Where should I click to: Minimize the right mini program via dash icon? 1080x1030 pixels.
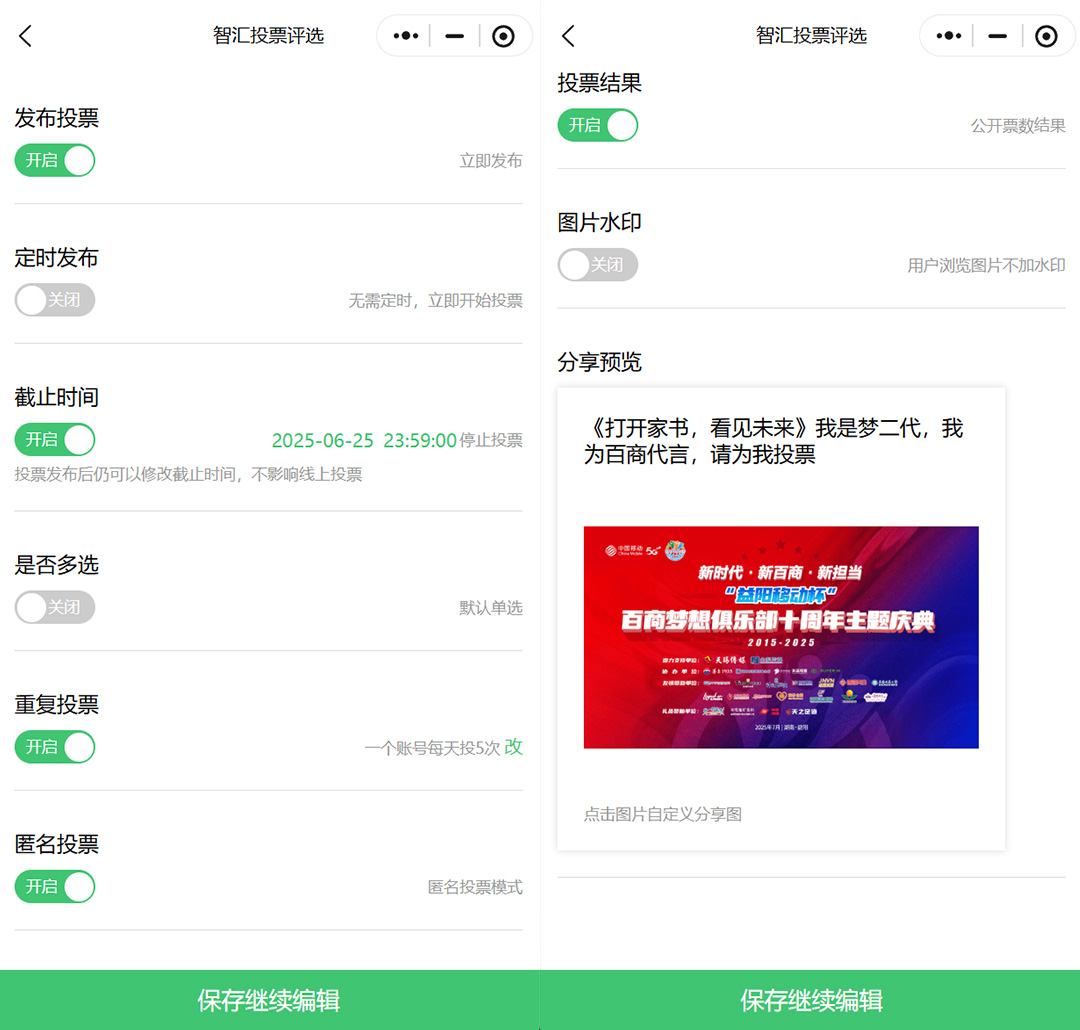[x=997, y=36]
